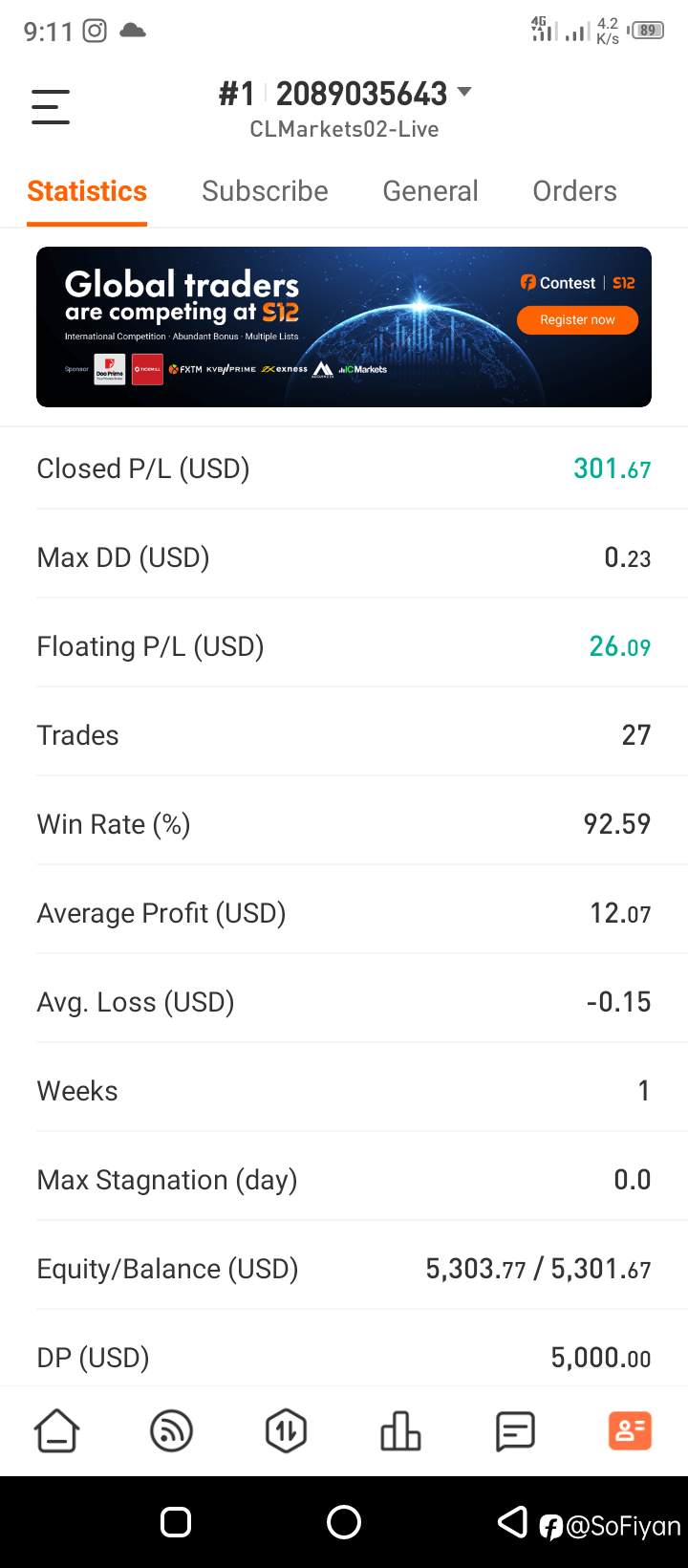
Task: Tap the Contest S12 label
Action: click(577, 283)
